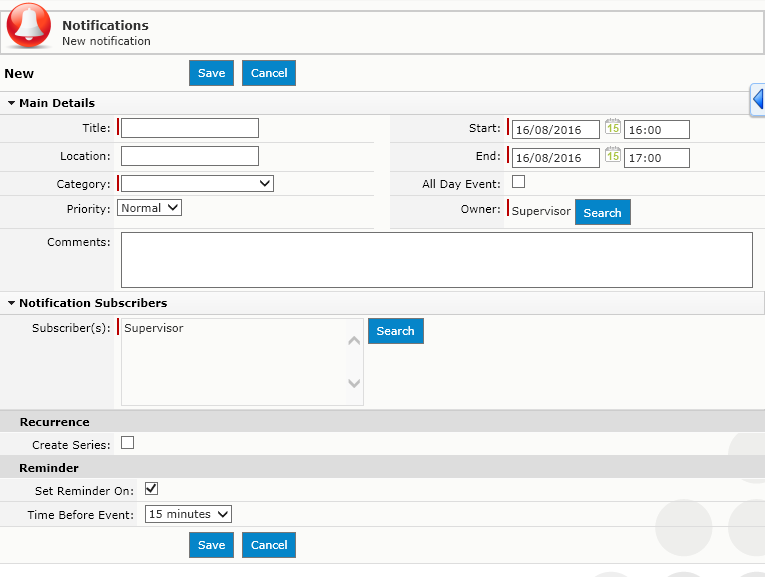Uncheck the Set Reminder On checkbox
The height and width of the screenshot is (577, 765).
coord(151,489)
